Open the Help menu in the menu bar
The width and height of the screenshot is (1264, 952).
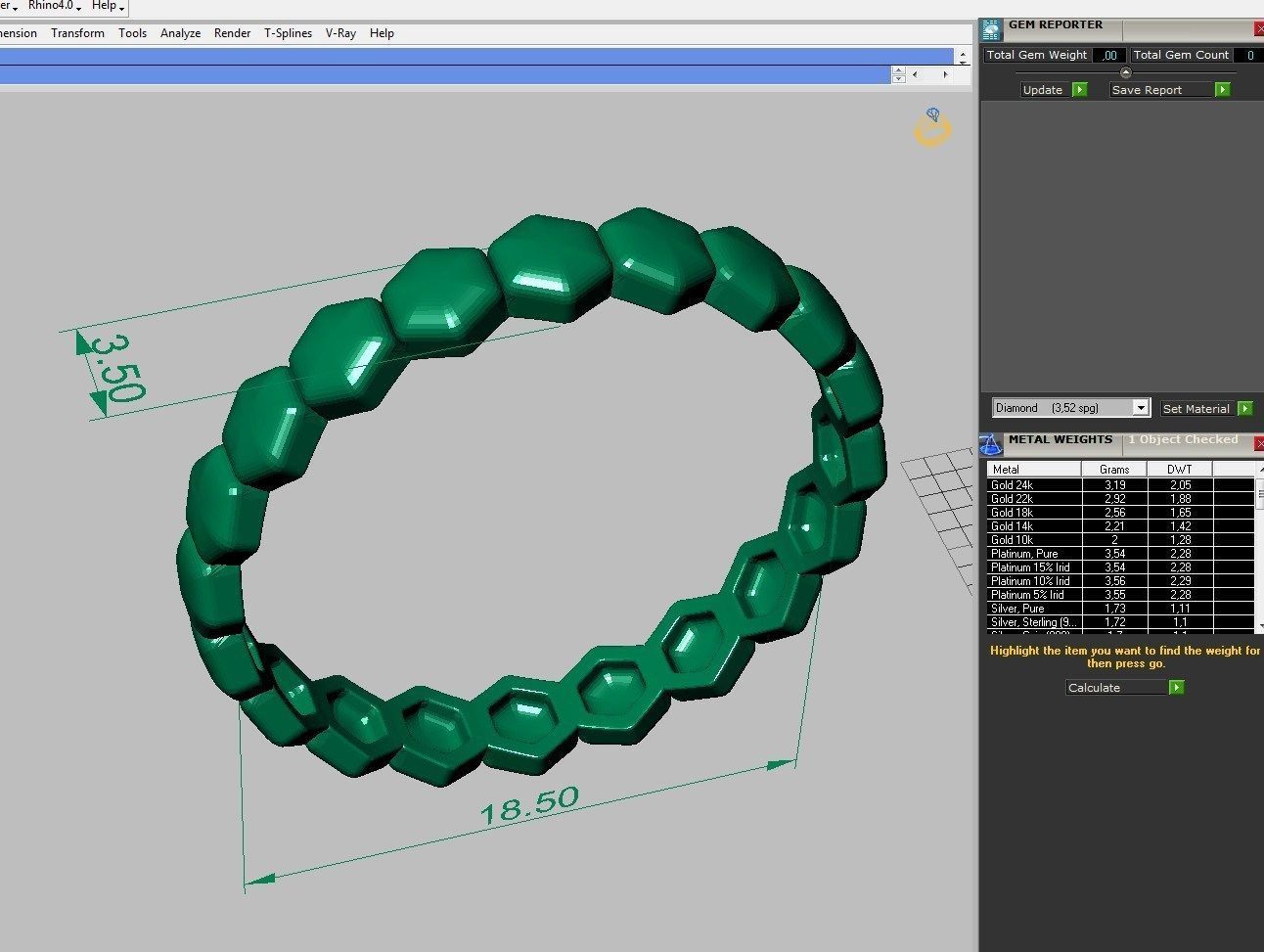[382, 33]
